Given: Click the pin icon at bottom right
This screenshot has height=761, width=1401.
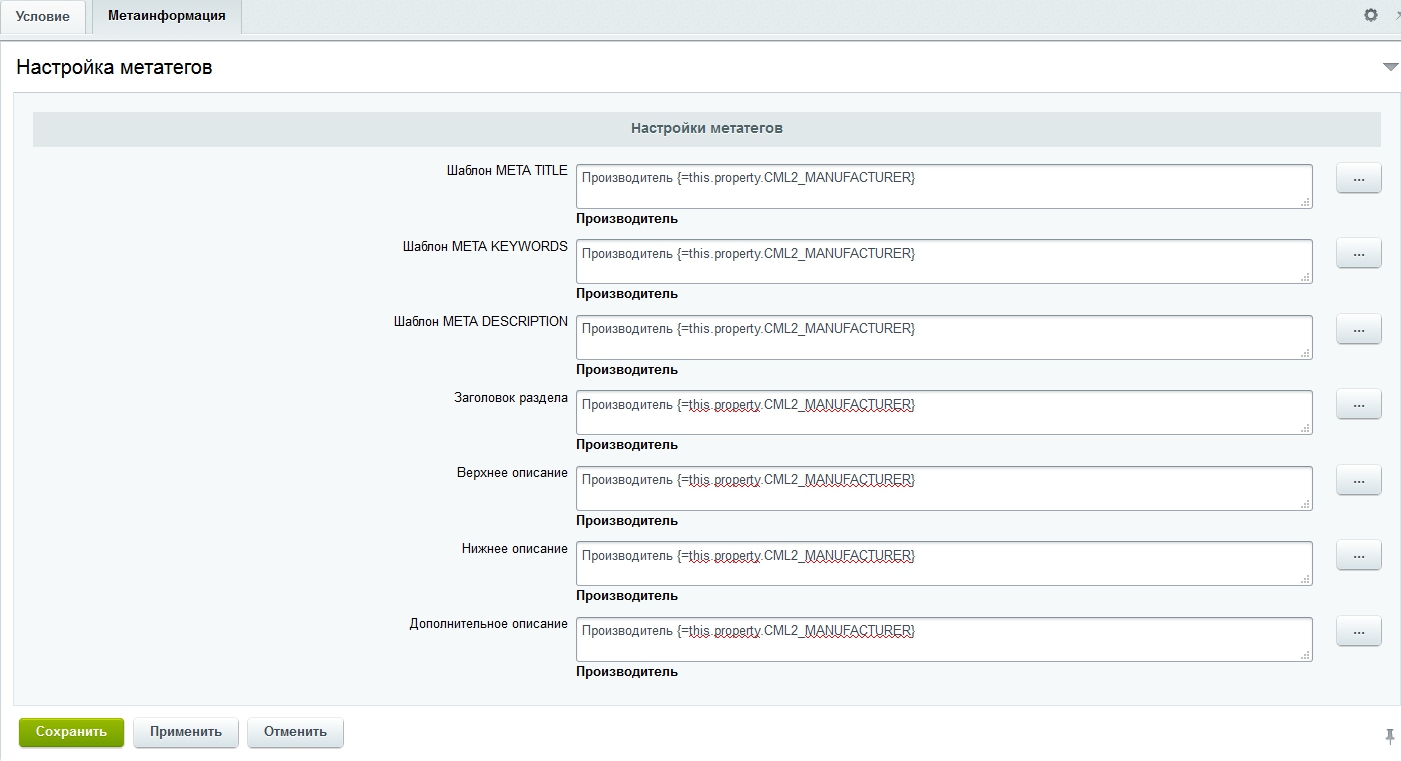Looking at the screenshot, I should click(1389, 736).
